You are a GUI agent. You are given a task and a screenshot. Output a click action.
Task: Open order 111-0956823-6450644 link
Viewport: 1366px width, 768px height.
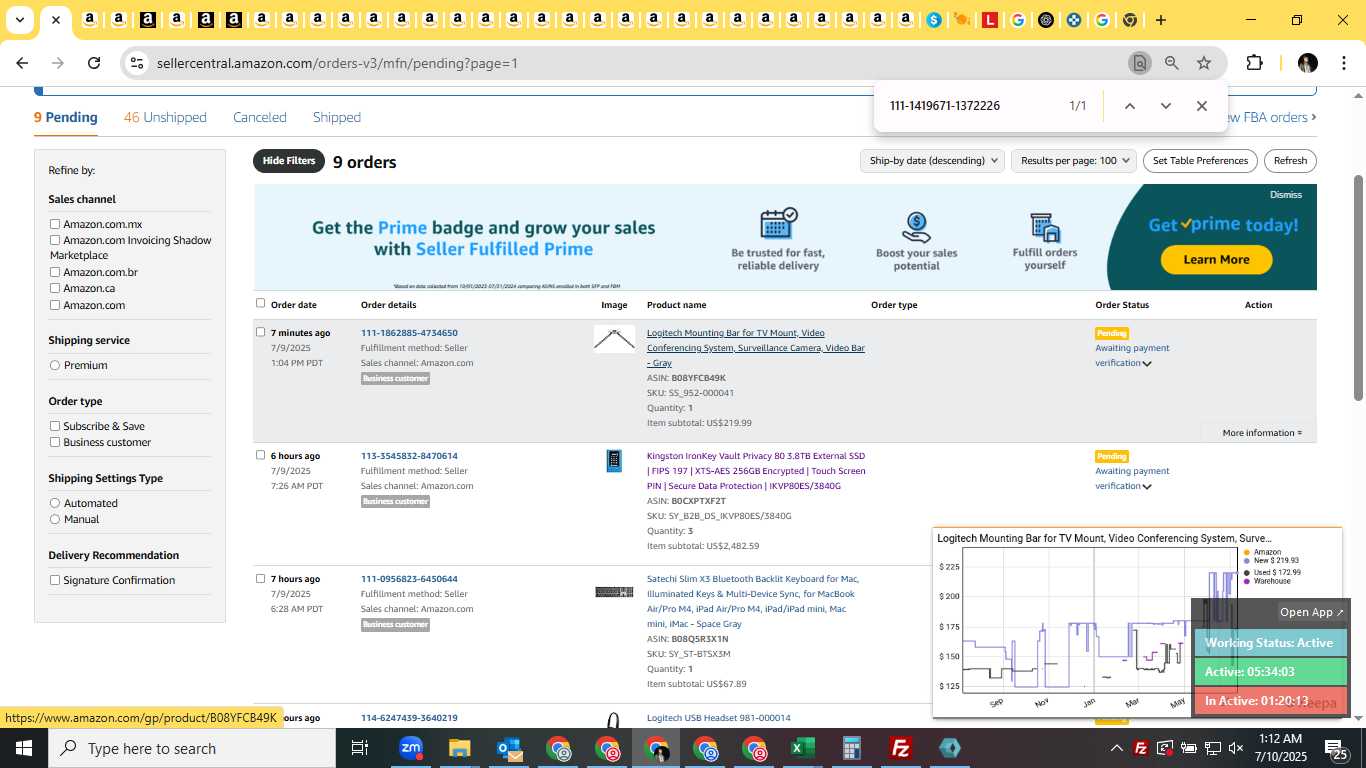tap(409, 579)
